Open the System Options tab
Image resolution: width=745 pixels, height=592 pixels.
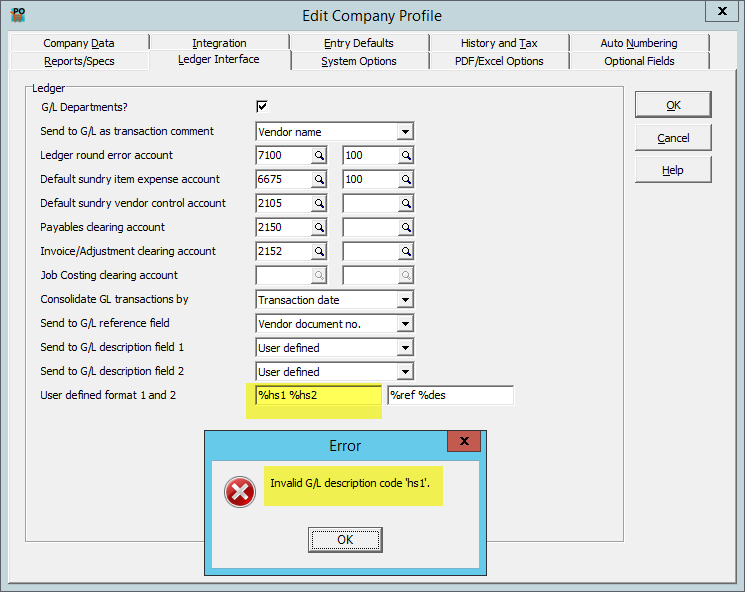358,61
